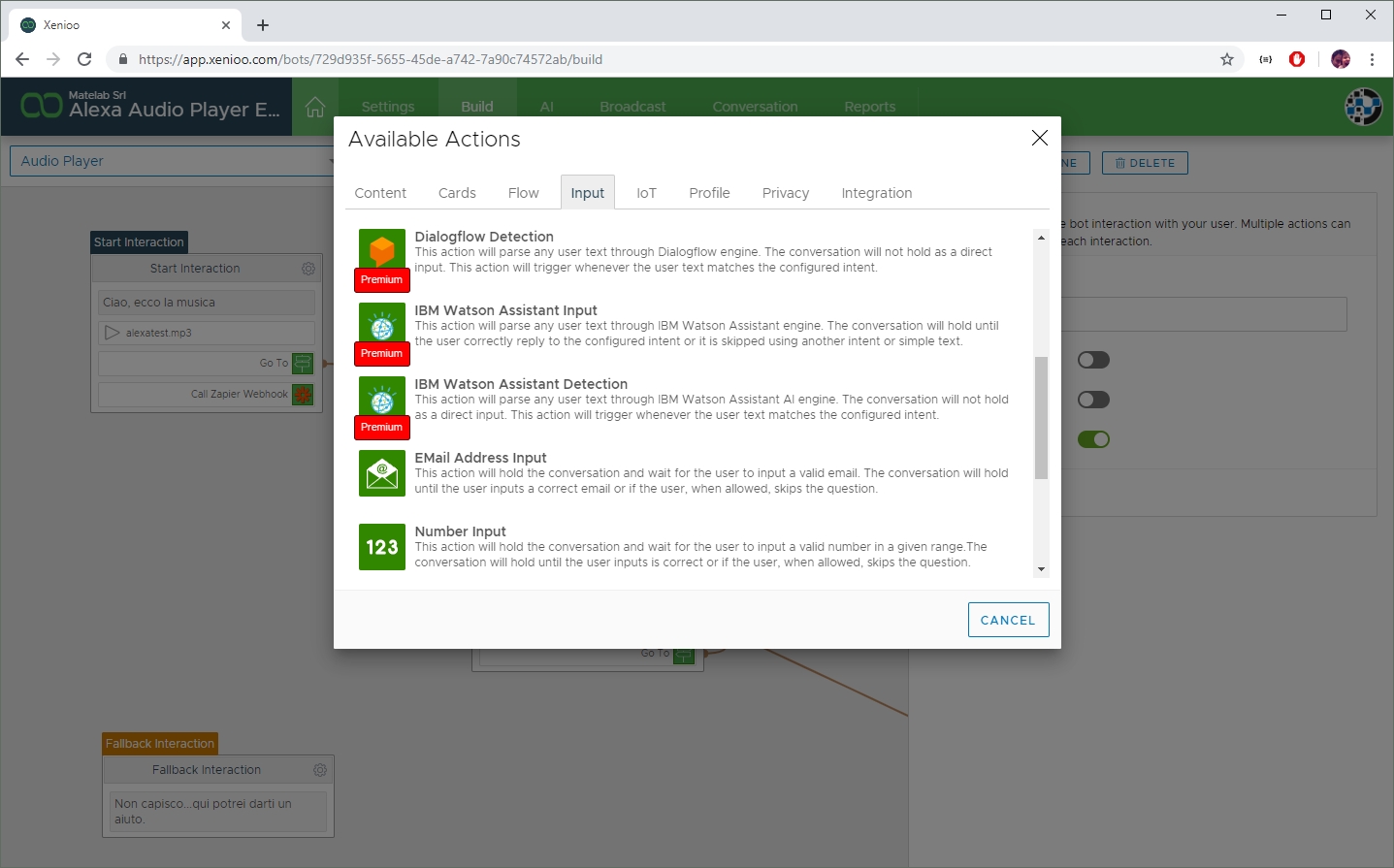Select the Dialogflow Detection action icon
The width and height of the screenshot is (1394, 868).
[x=381, y=250]
